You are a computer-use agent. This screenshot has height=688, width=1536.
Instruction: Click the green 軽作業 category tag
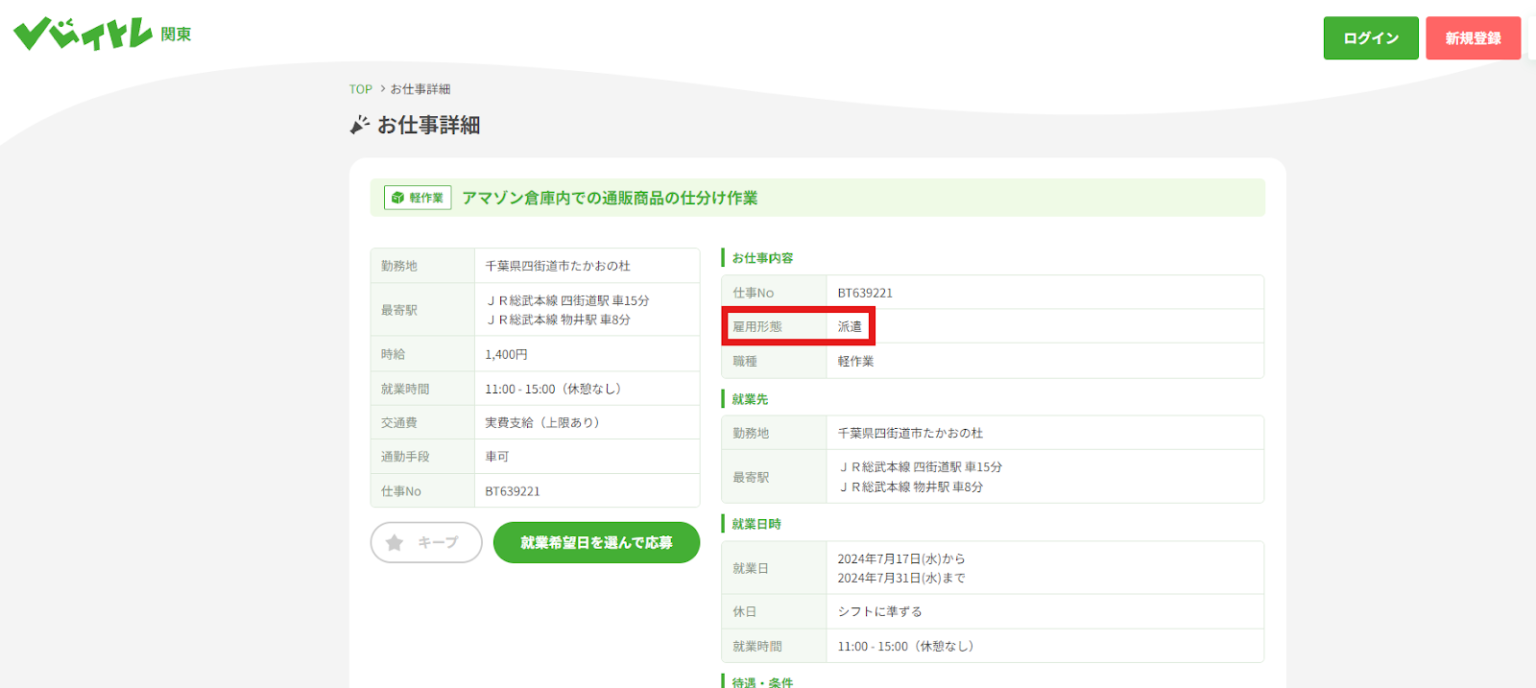(x=419, y=198)
